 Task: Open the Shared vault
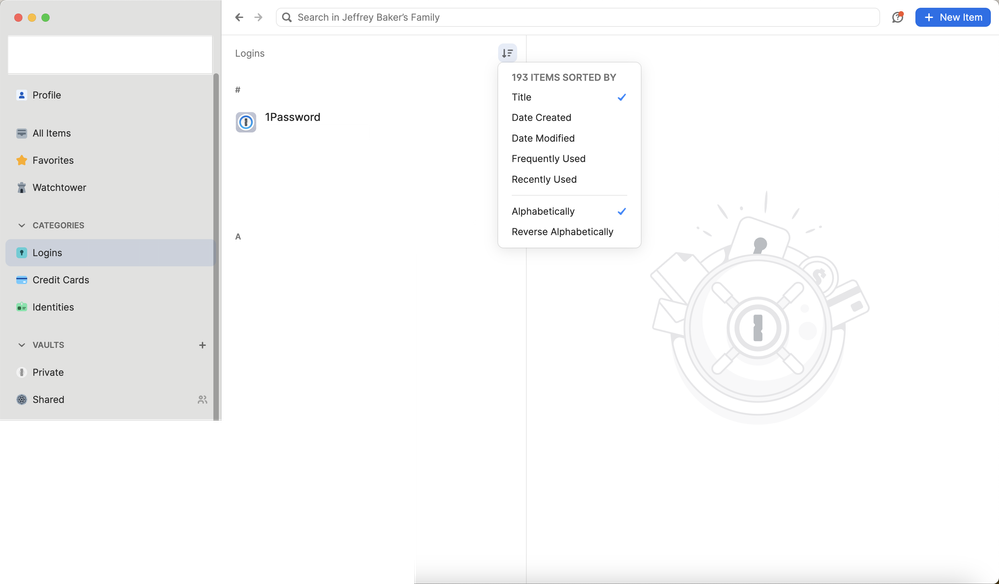(x=110, y=400)
